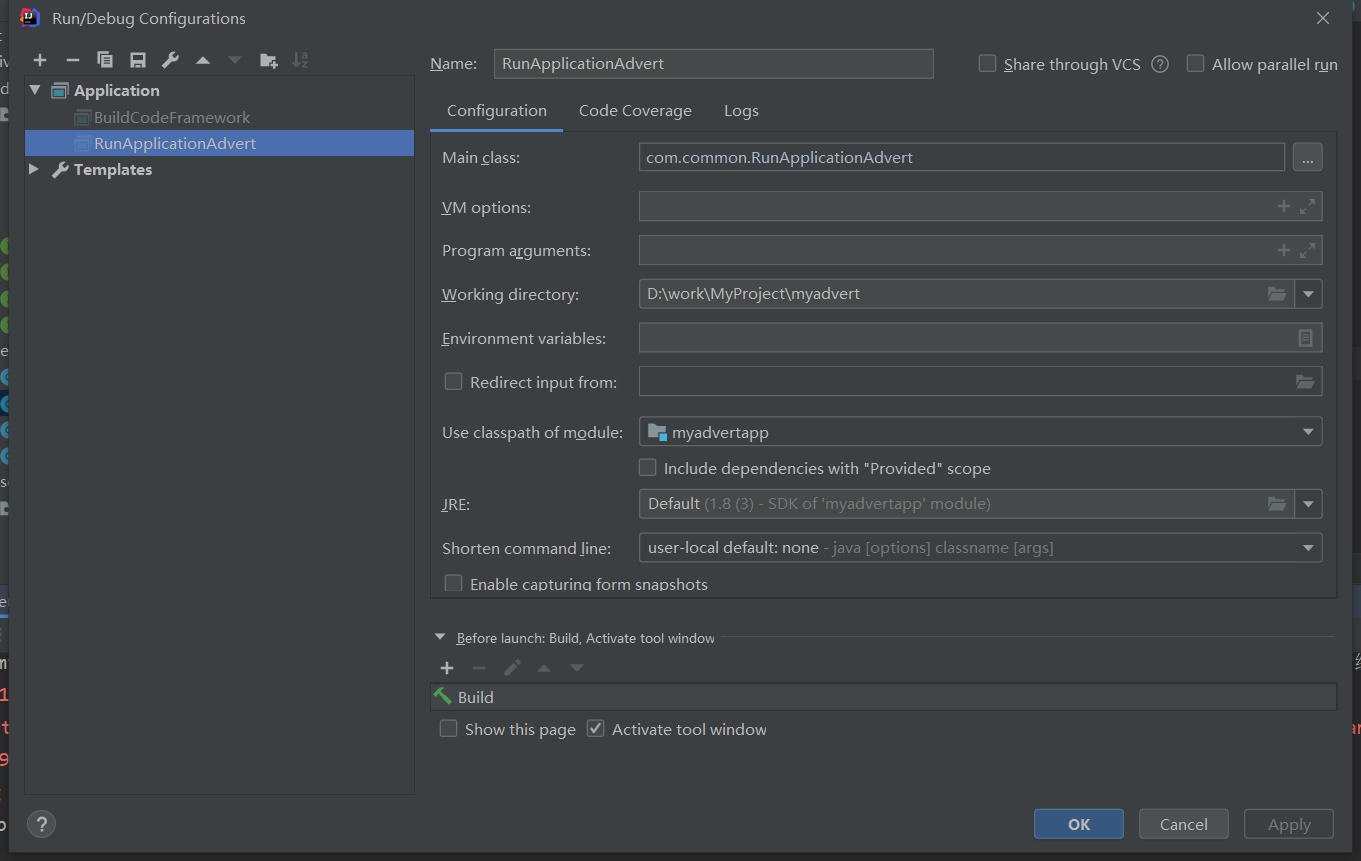Add a Before launch task
Image resolution: width=1361 pixels, height=861 pixels.
(x=447, y=668)
